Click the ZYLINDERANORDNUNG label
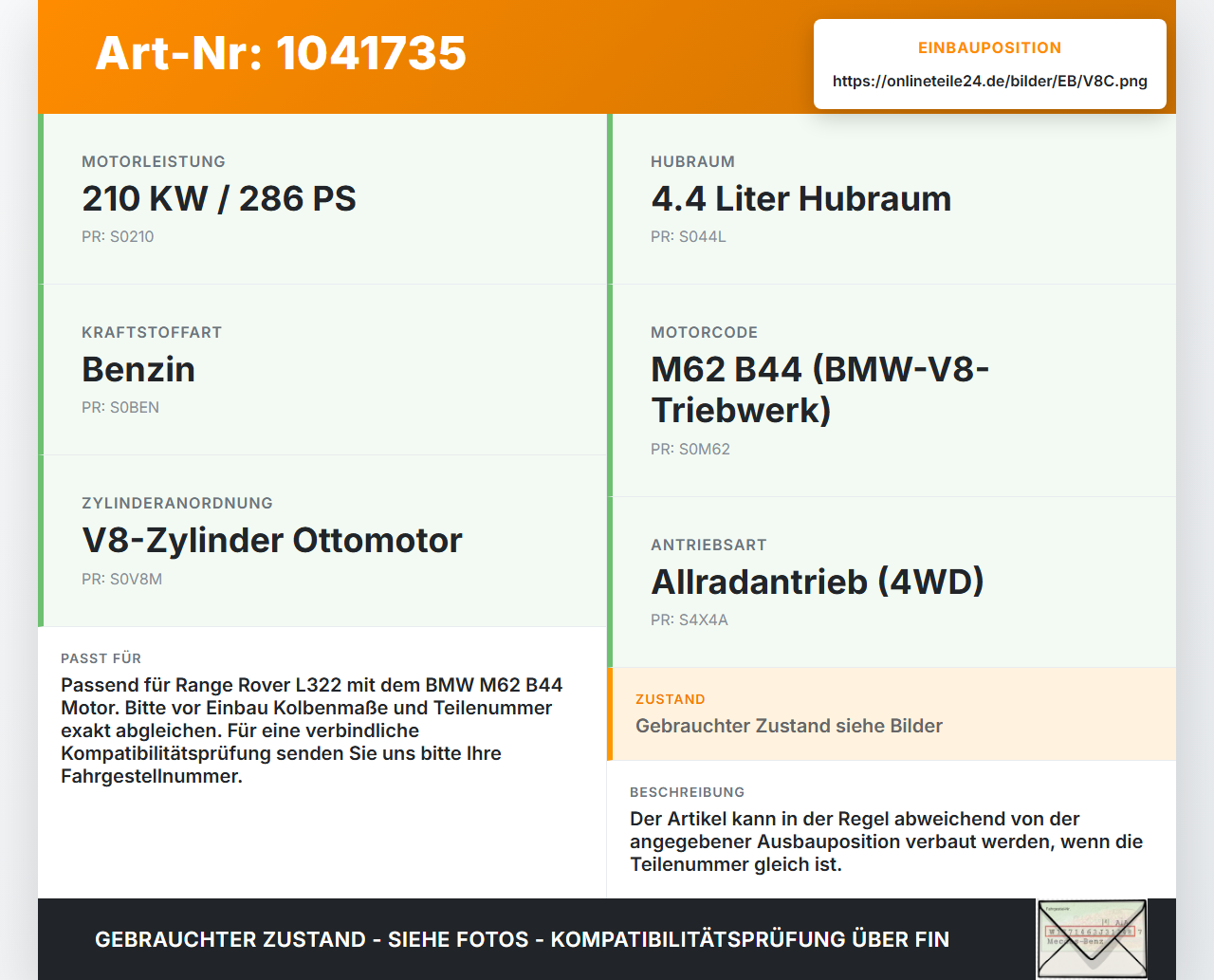Image resolution: width=1214 pixels, height=980 pixels. [177, 504]
